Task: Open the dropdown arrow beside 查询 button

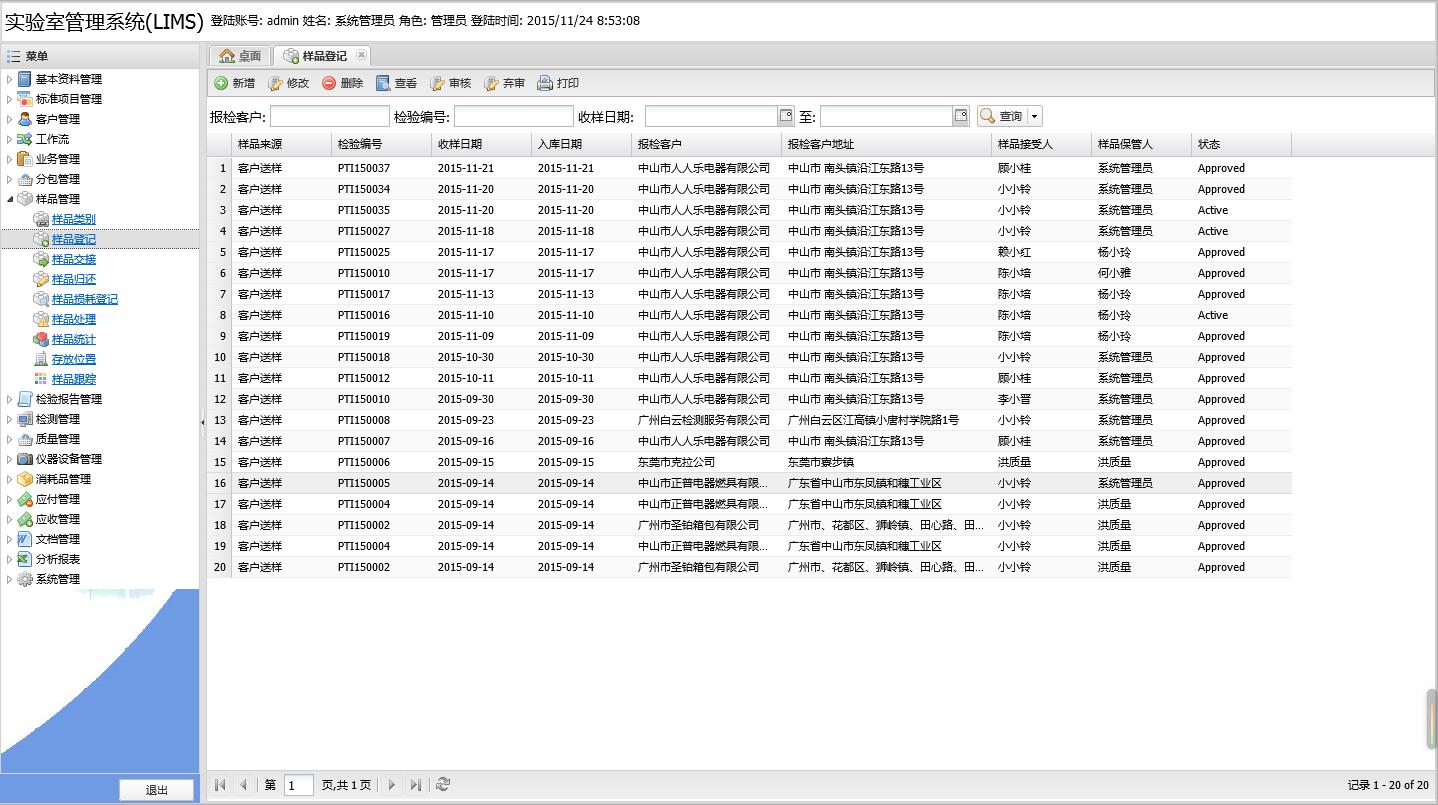Action: click(x=1034, y=117)
